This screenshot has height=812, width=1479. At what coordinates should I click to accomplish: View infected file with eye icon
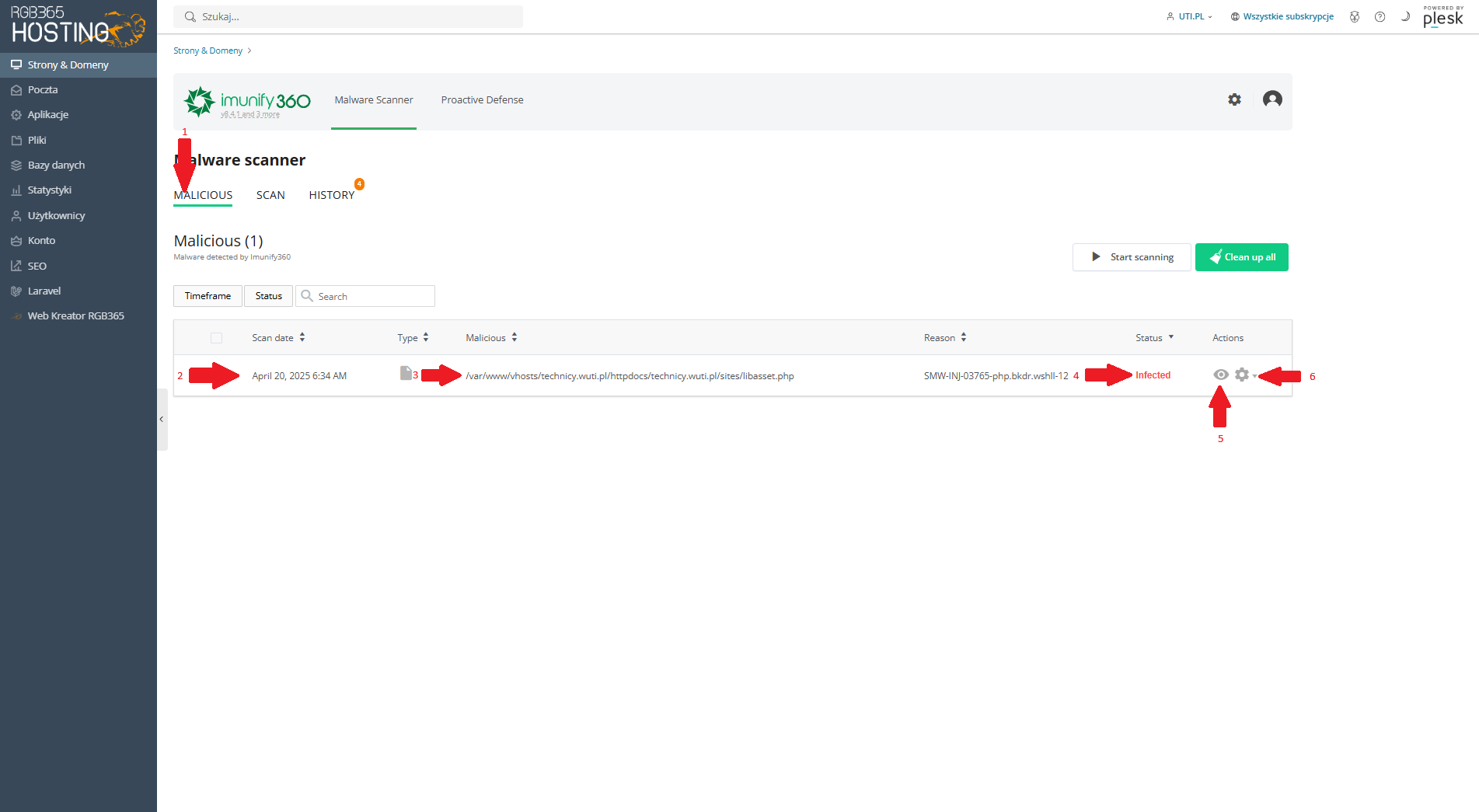[x=1221, y=375]
